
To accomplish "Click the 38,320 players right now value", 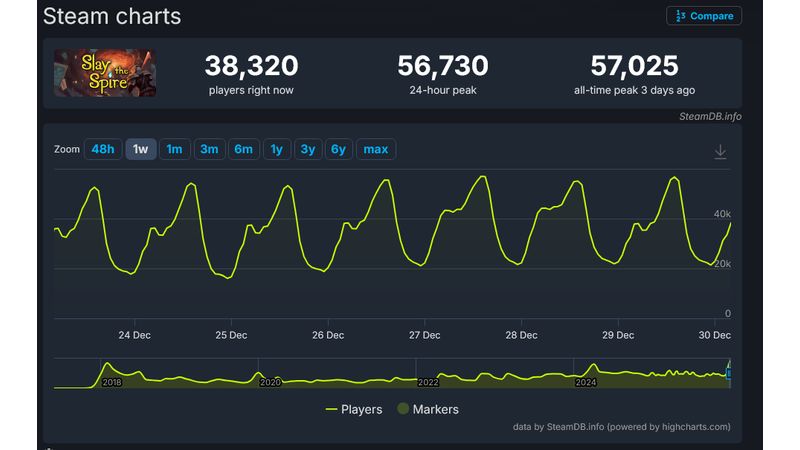I will point(251,66).
